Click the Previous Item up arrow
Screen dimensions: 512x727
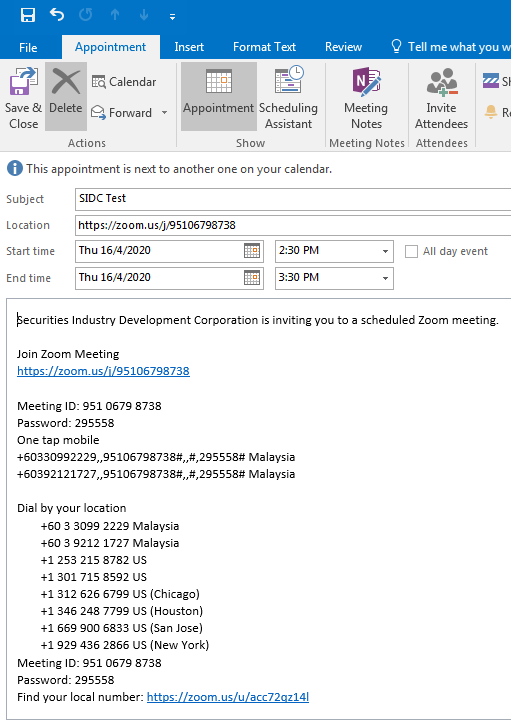click(x=115, y=15)
